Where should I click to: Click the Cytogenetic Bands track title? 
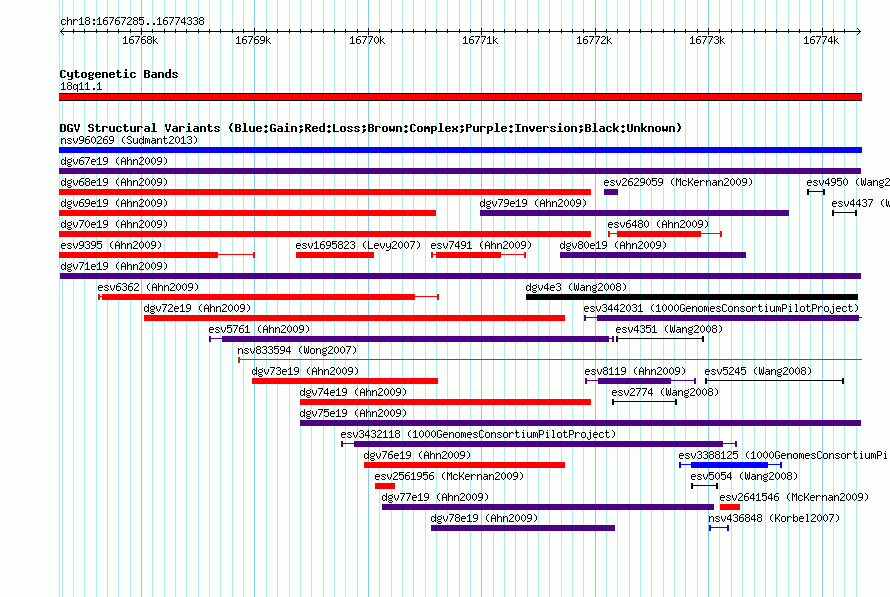(119, 74)
